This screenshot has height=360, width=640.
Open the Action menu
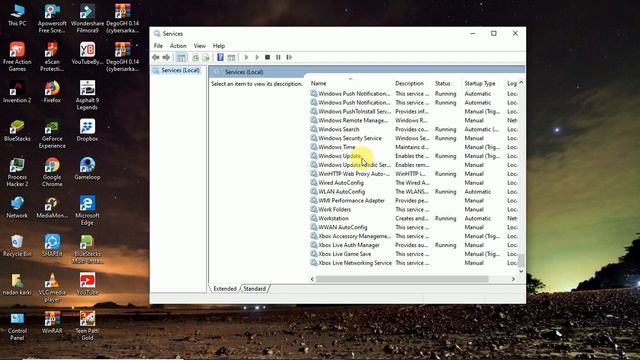(178, 46)
